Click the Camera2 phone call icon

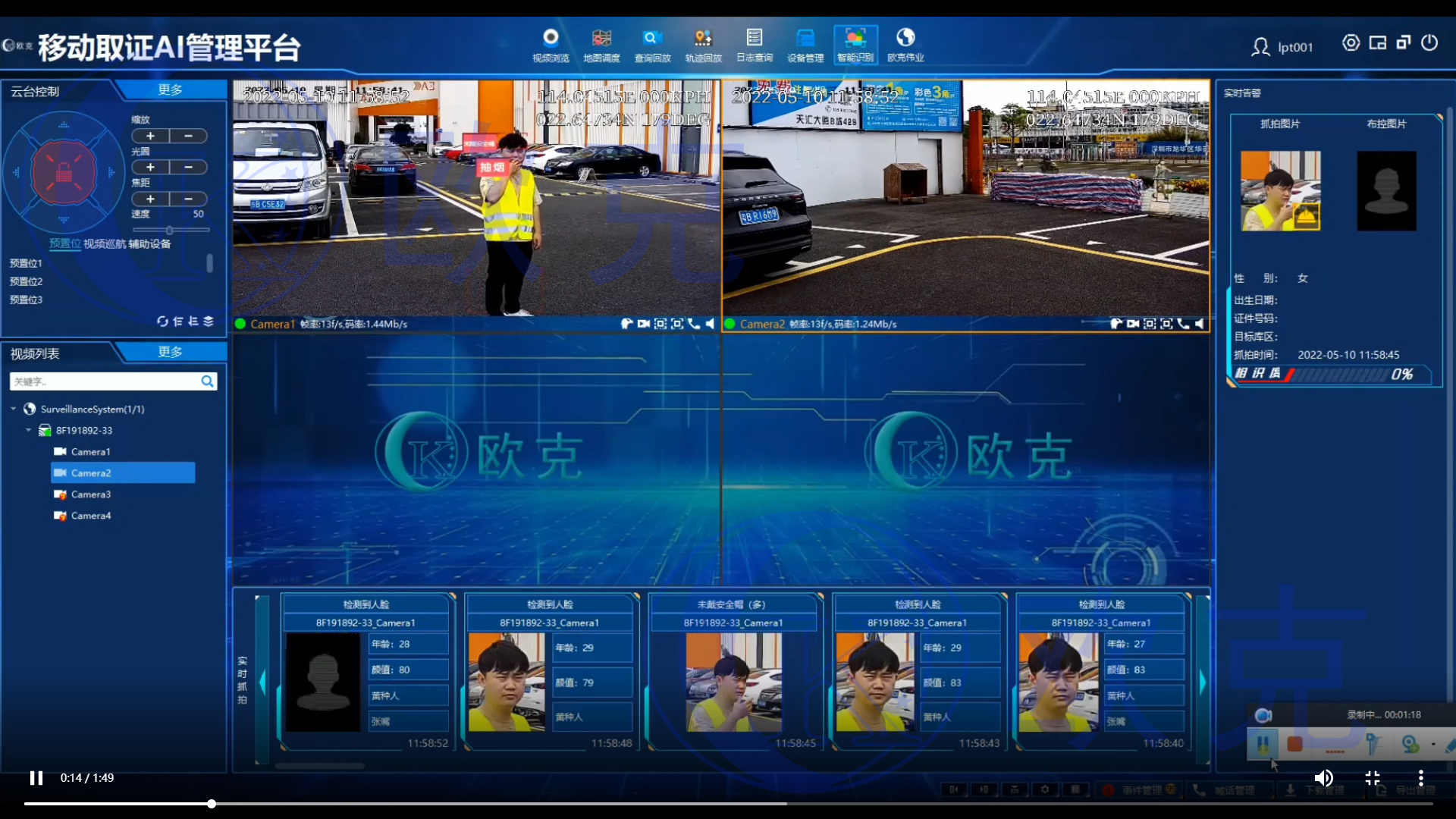(x=1183, y=324)
